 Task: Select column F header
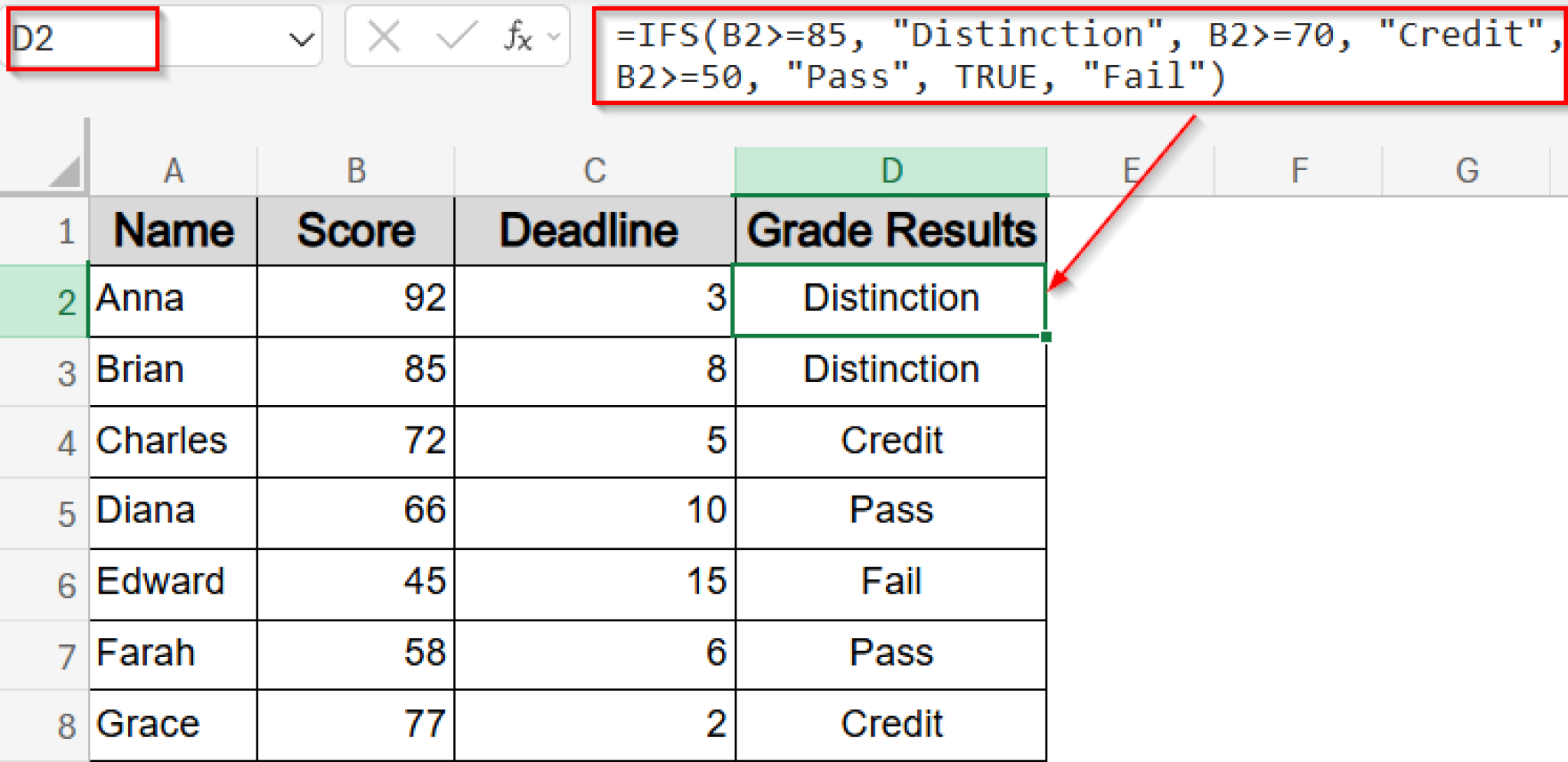(1298, 171)
